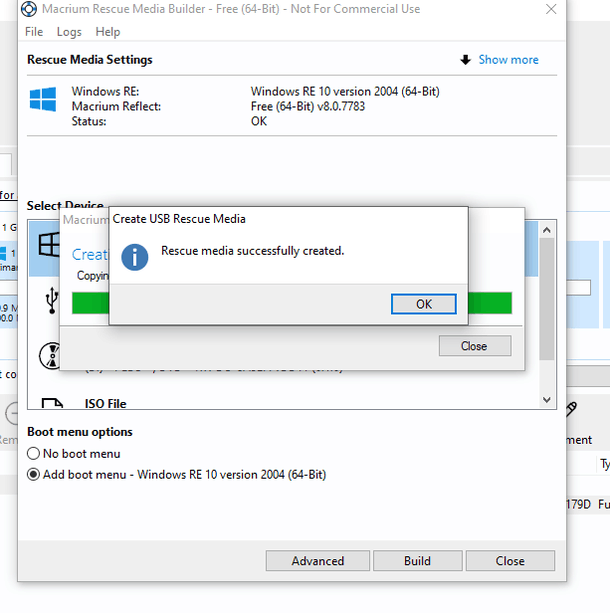Click the 'Rescue media successfully created.' message
Screen dimensions: 610x613
[253, 251]
